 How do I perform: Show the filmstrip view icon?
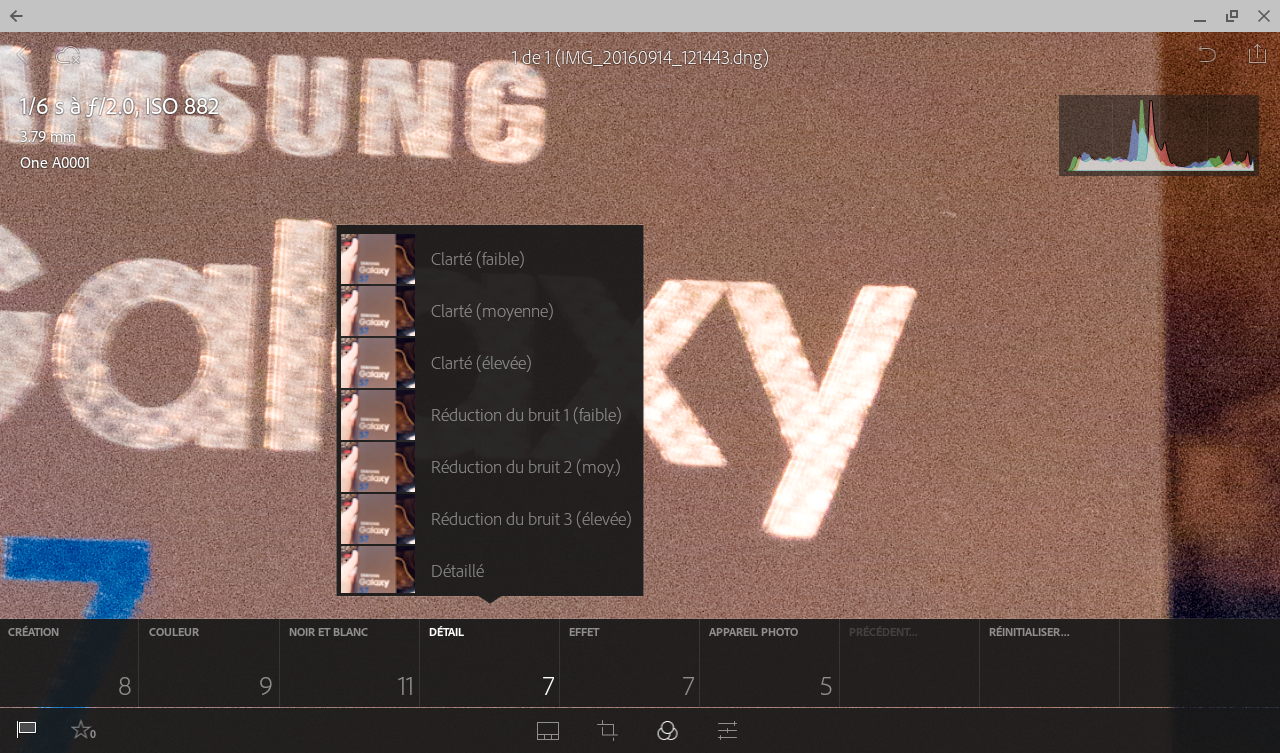547,731
